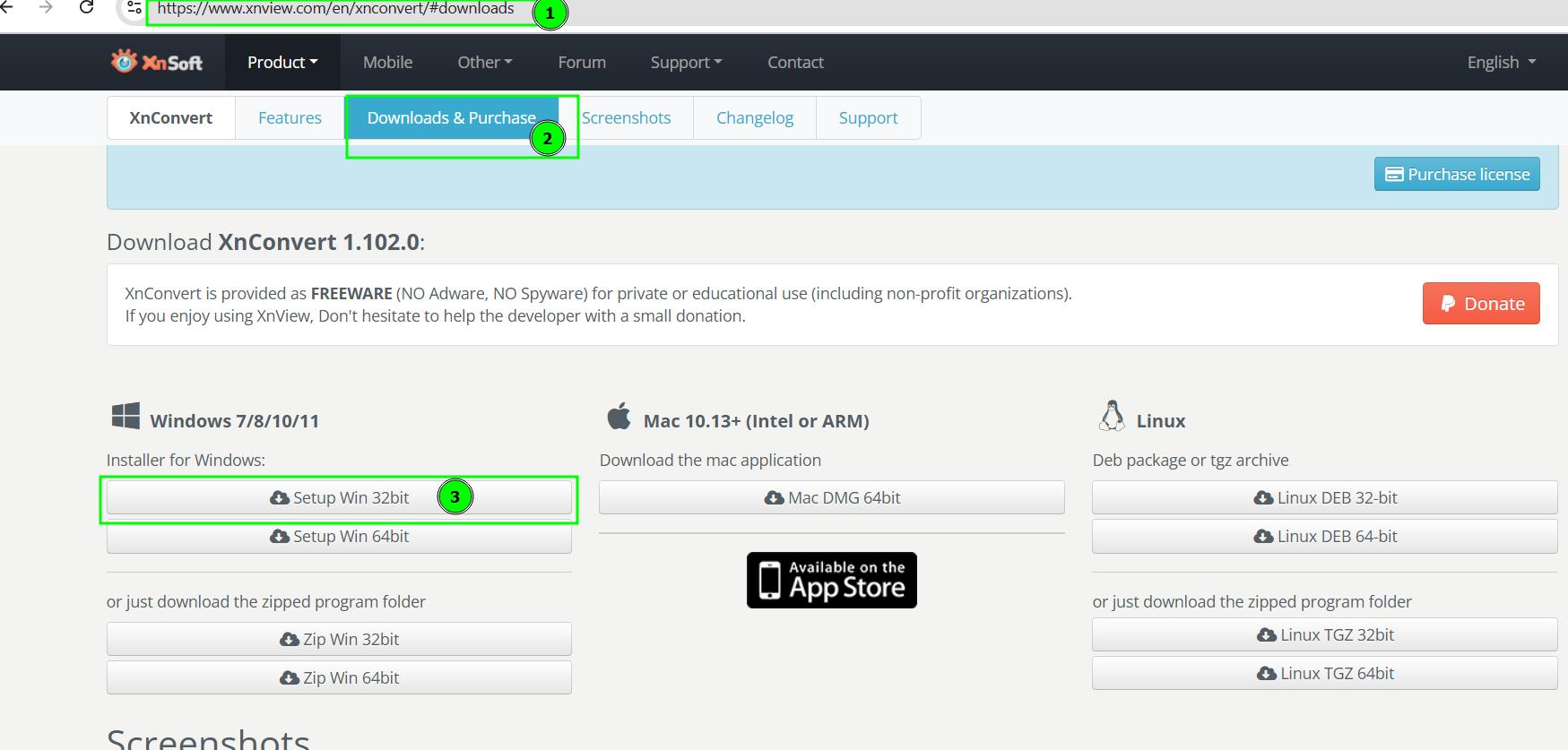
Task: Reload the page with refresh icon
Action: (86, 8)
